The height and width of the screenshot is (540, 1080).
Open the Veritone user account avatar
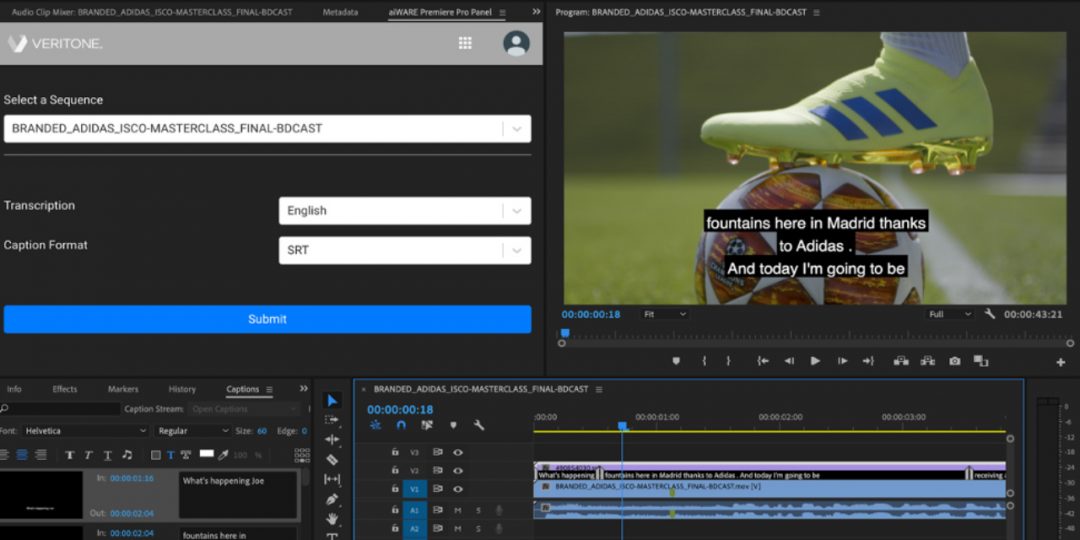(x=516, y=43)
